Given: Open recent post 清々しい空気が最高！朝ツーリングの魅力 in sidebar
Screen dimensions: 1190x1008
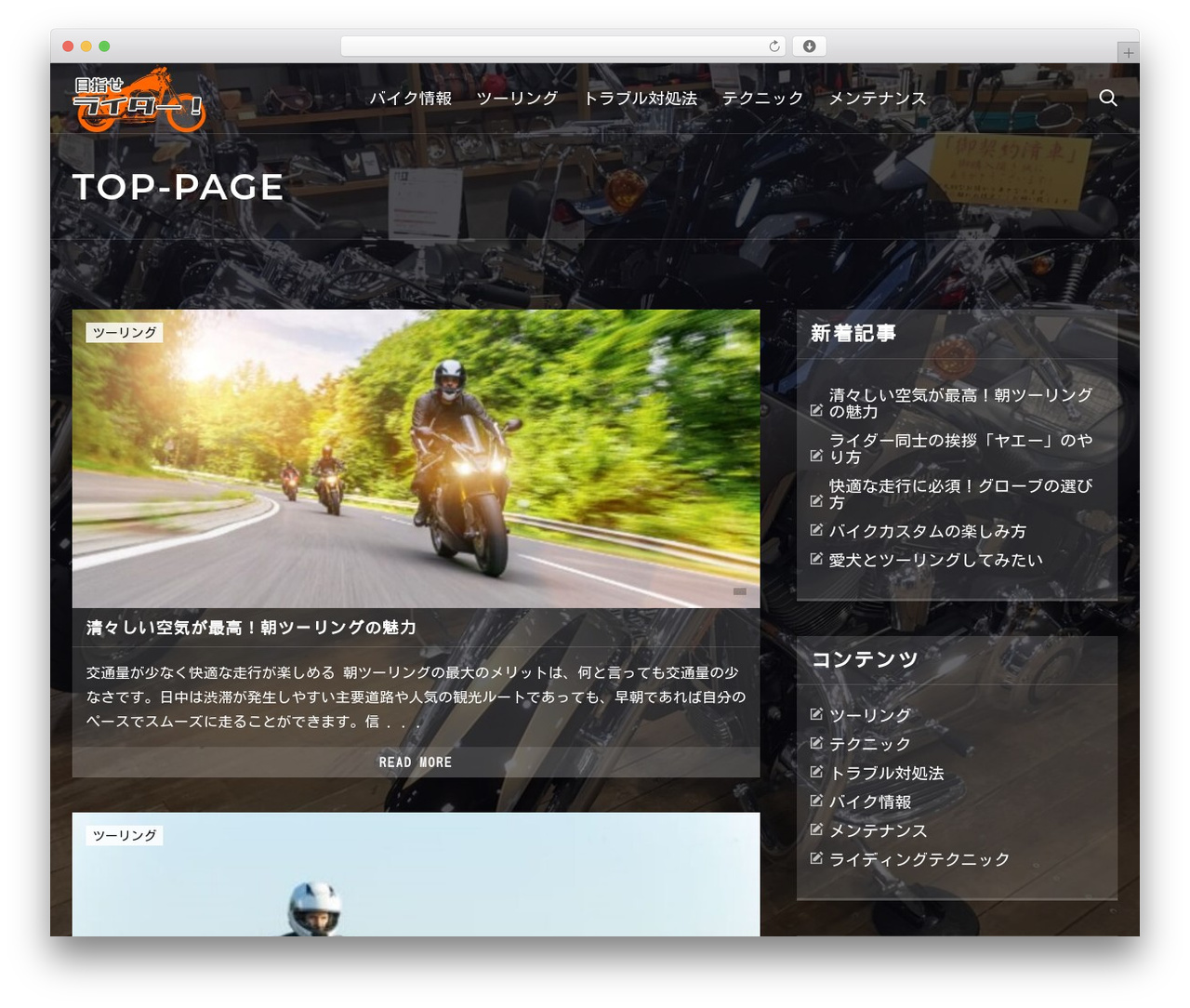Looking at the screenshot, I should pyautogui.click(x=961, y=403).
